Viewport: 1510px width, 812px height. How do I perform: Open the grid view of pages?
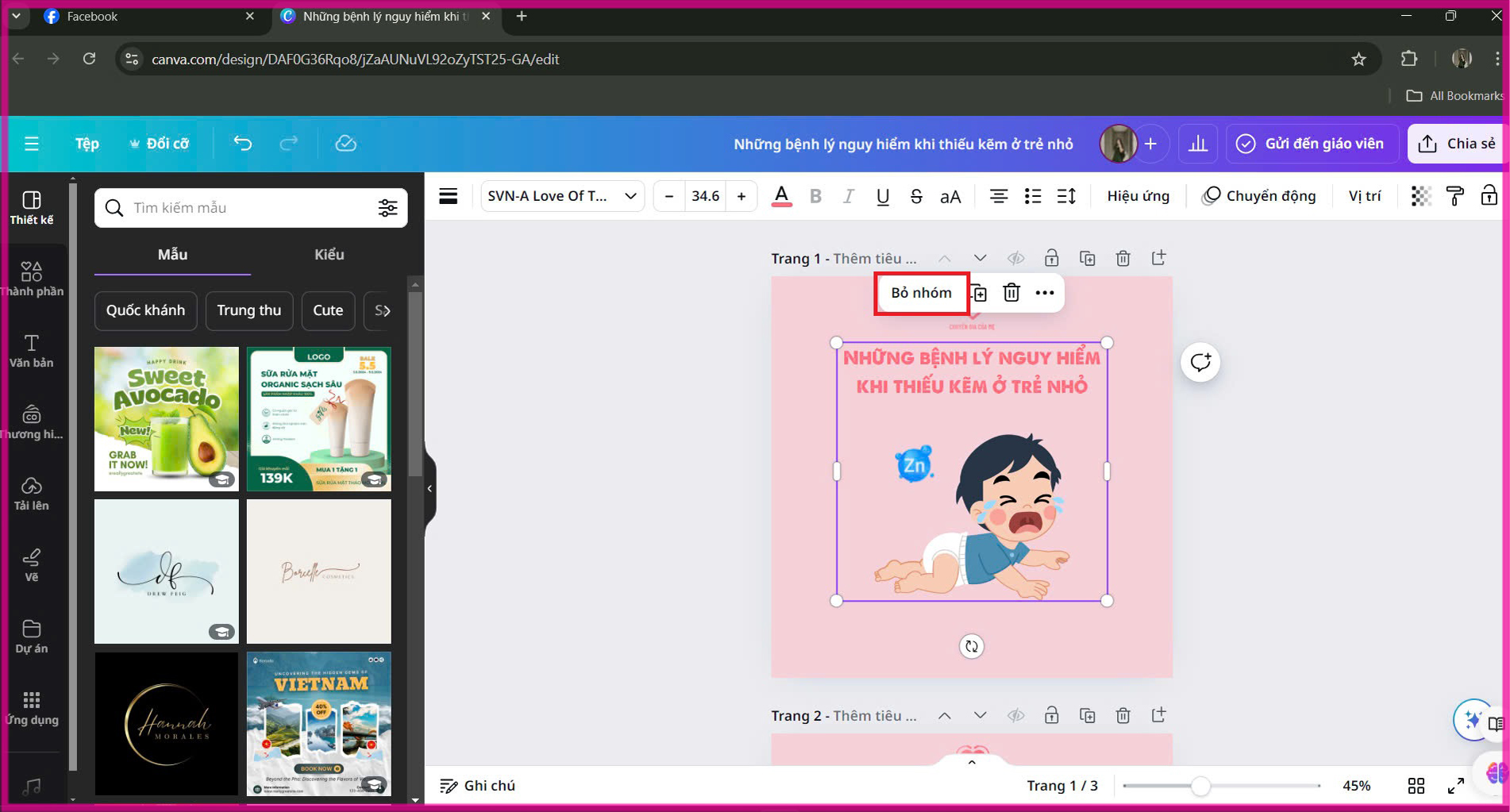tap(1416, 786)
